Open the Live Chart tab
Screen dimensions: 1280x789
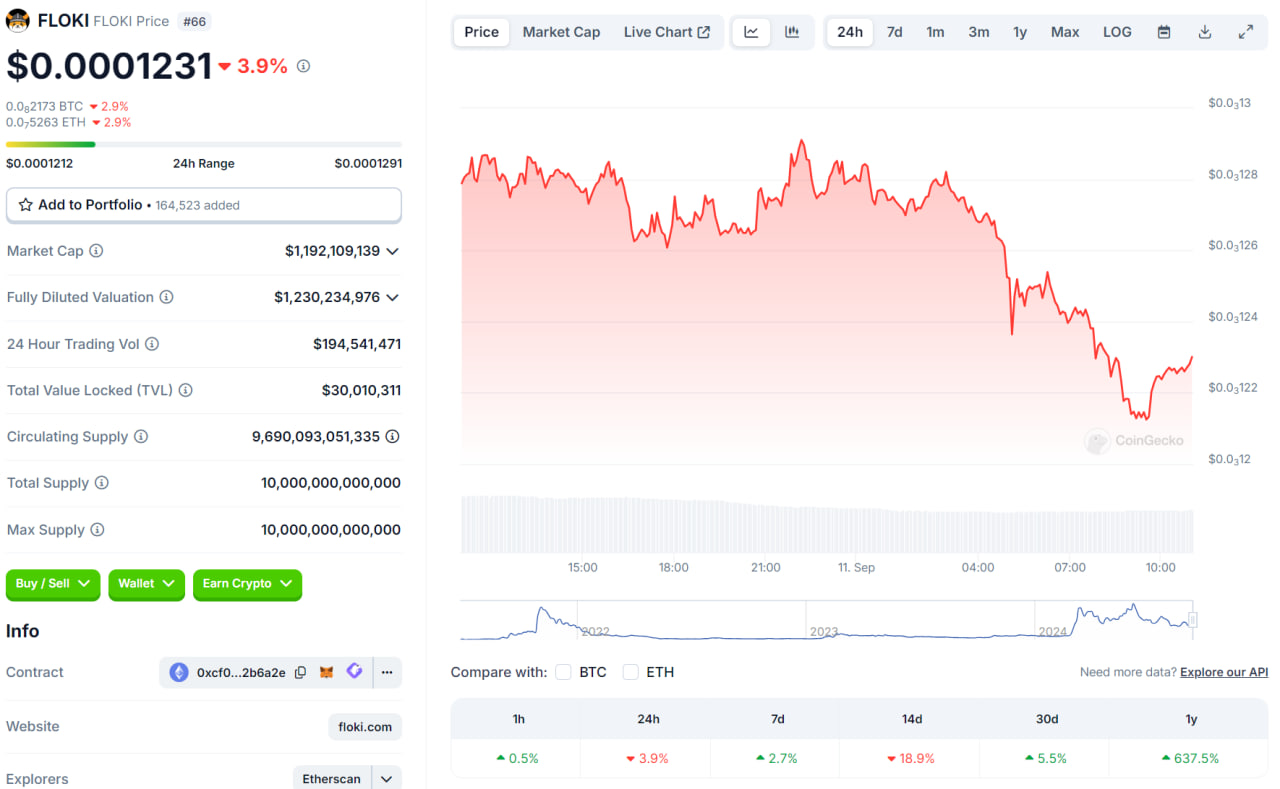coord(667,32)
